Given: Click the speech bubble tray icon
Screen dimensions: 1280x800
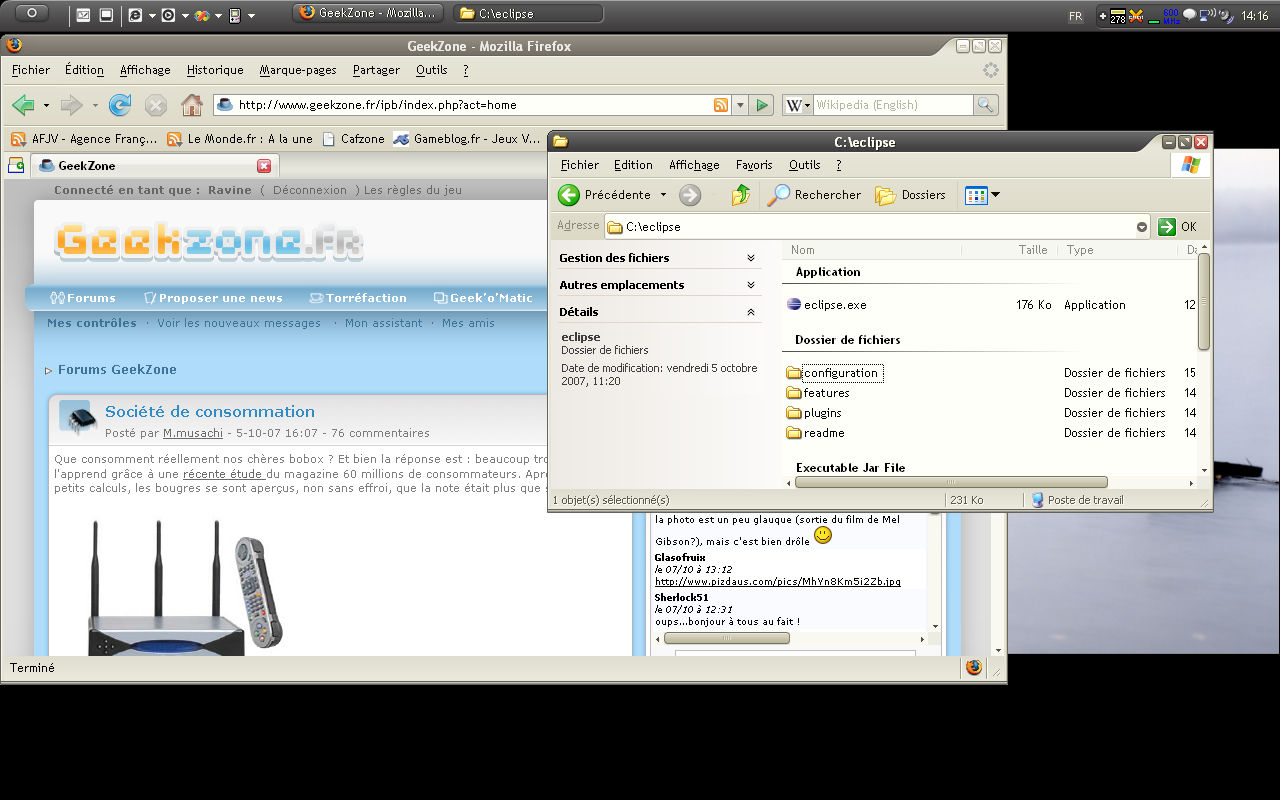Looking at the screenshot, I should 1189,15.
